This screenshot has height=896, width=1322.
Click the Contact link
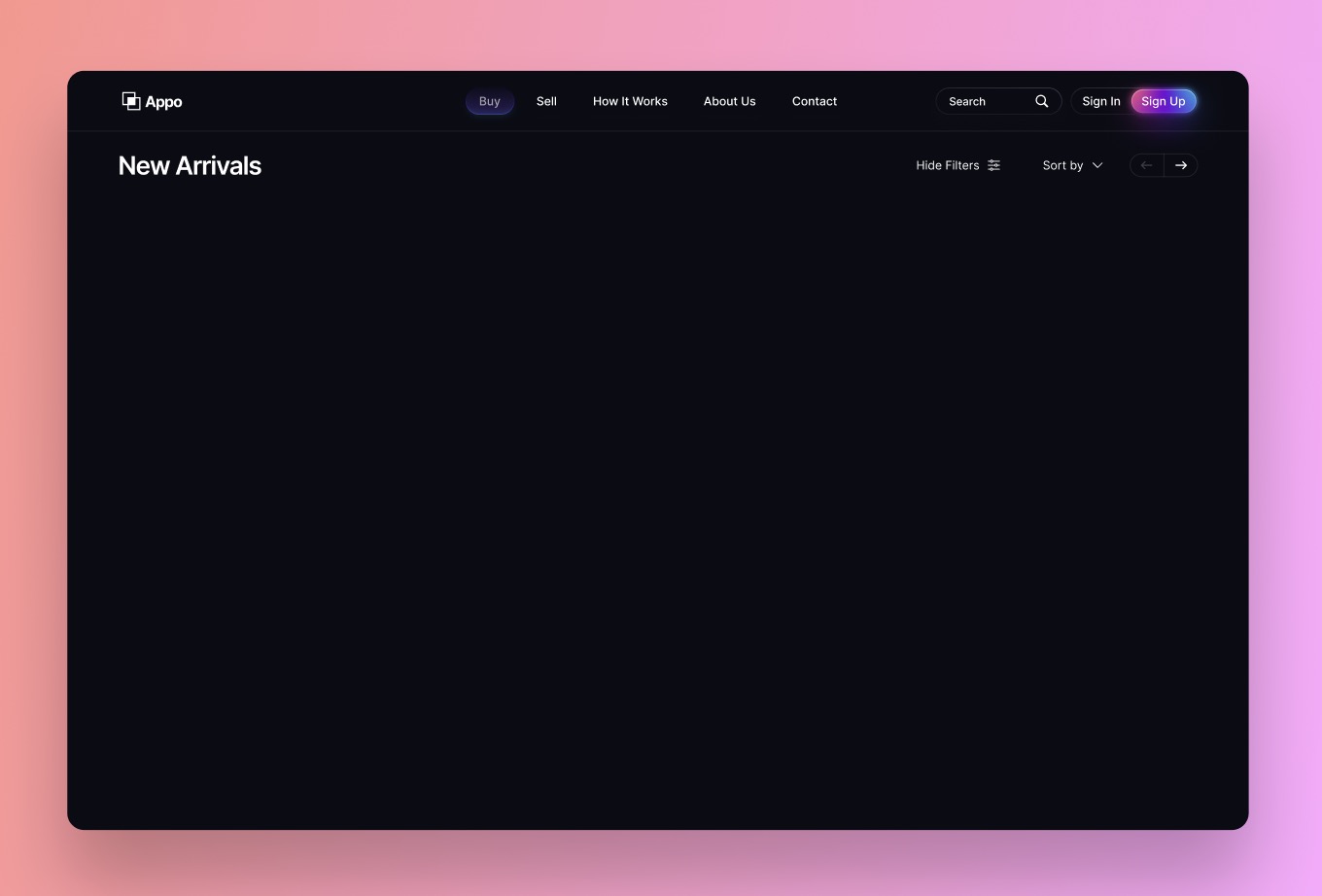[x=814, y=101]
